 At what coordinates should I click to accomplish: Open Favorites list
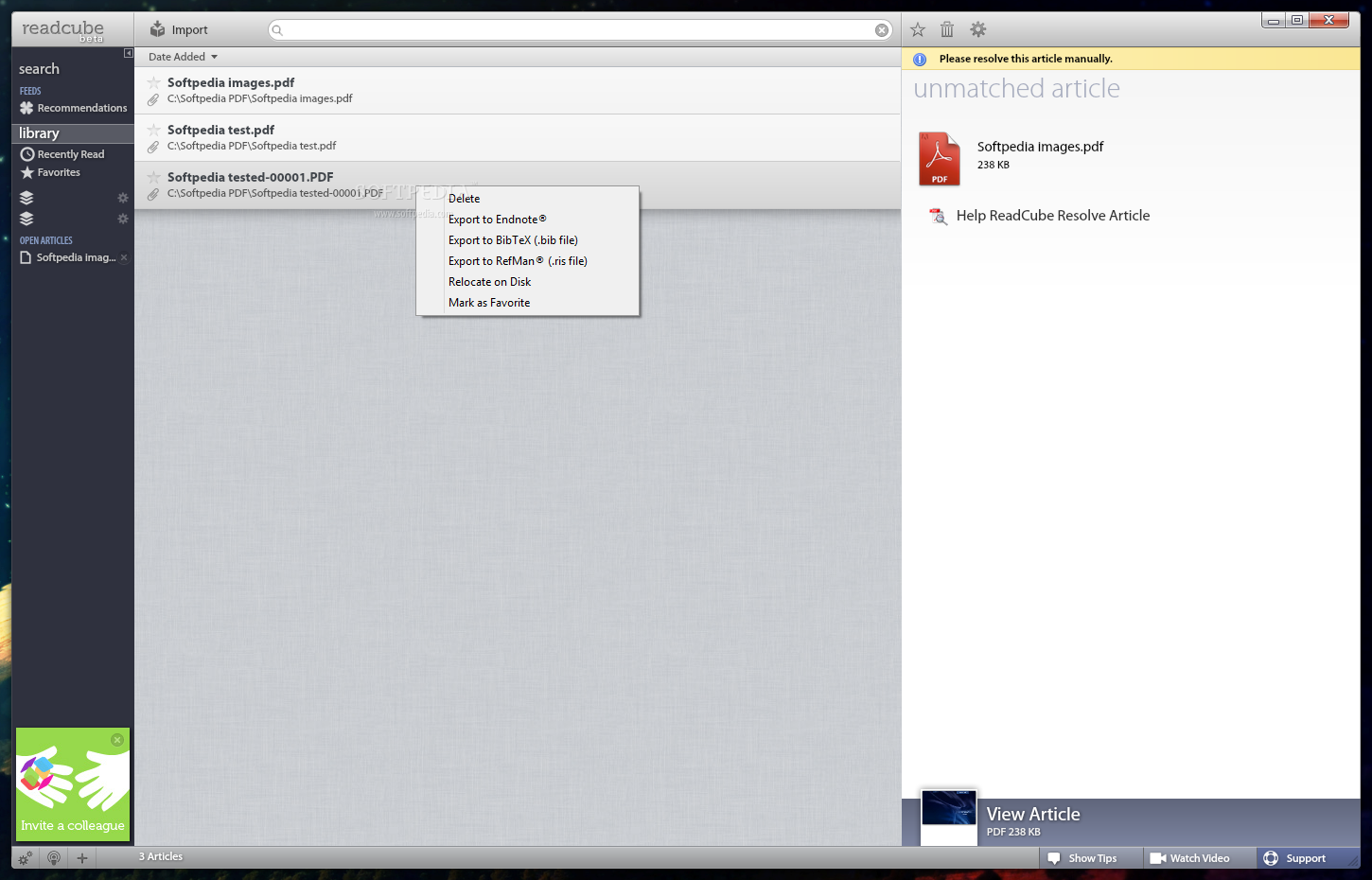point(50,172)
